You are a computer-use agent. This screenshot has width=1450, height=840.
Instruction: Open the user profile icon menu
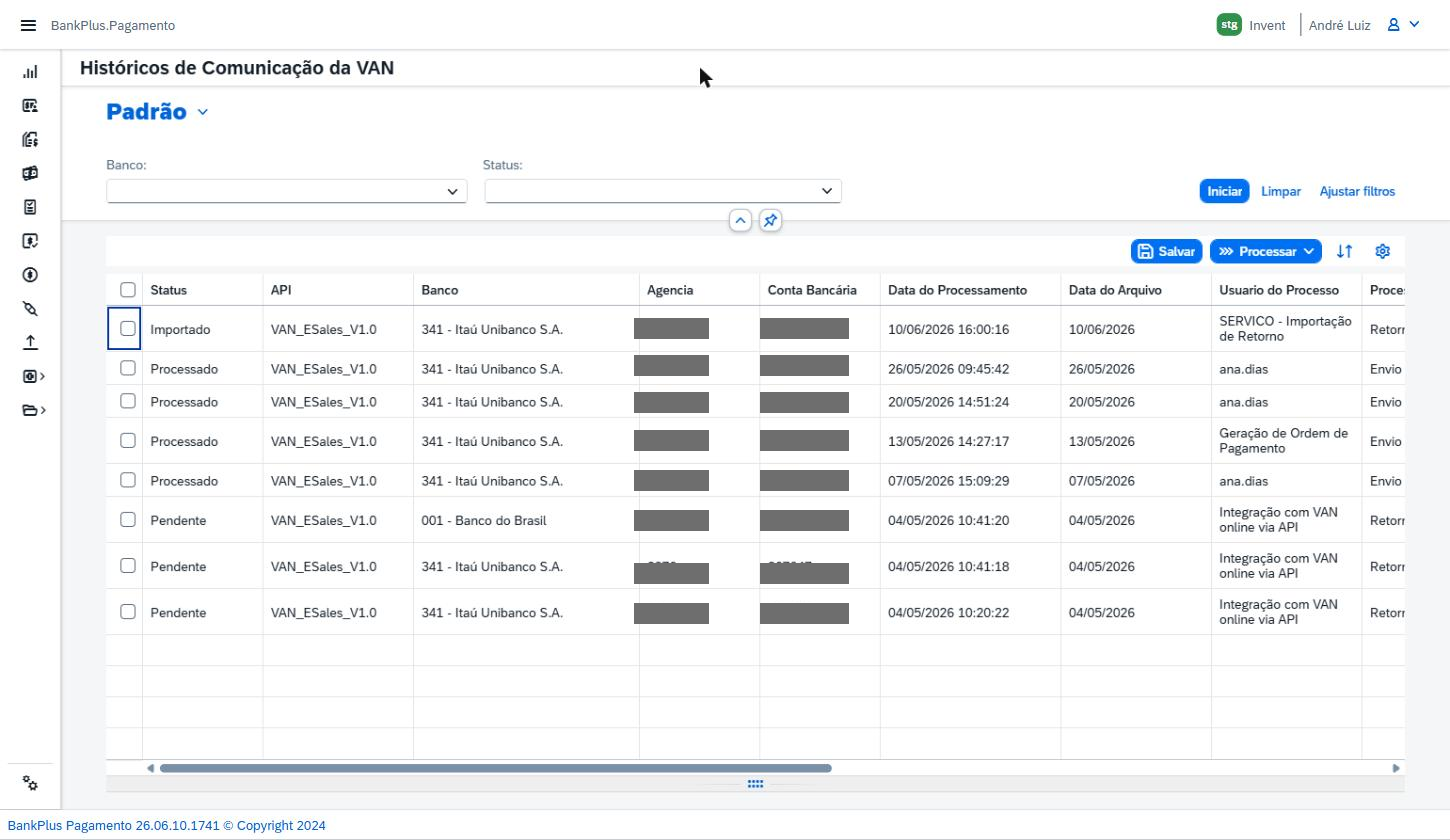click(1393, 25)
